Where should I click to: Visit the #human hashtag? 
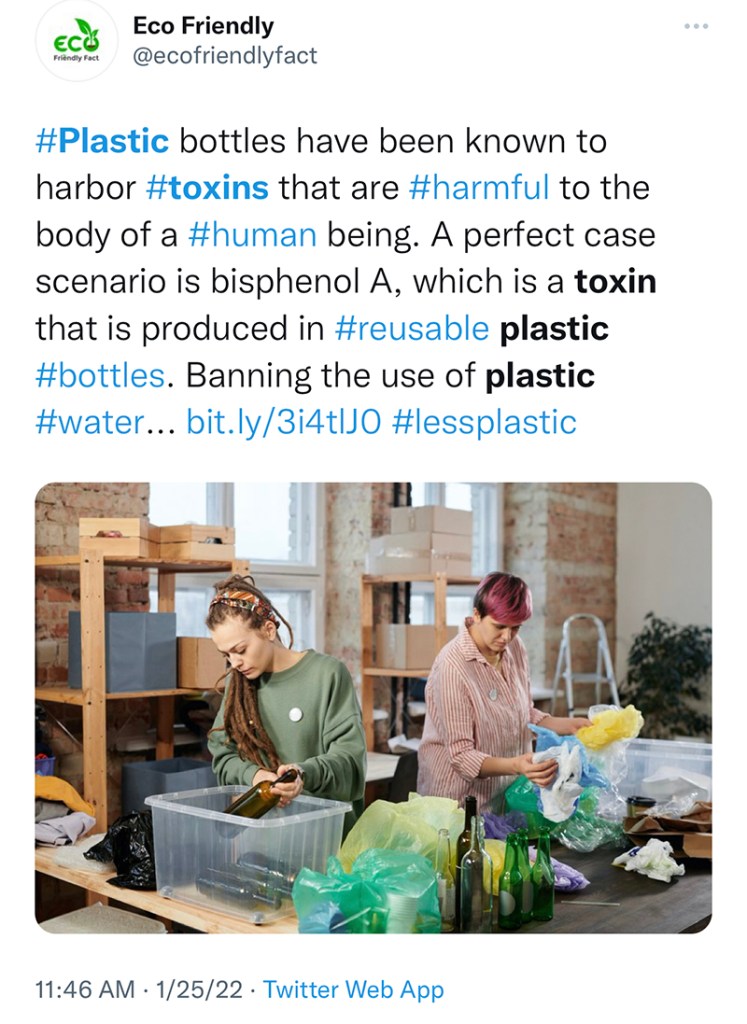(x=252, y=235)
